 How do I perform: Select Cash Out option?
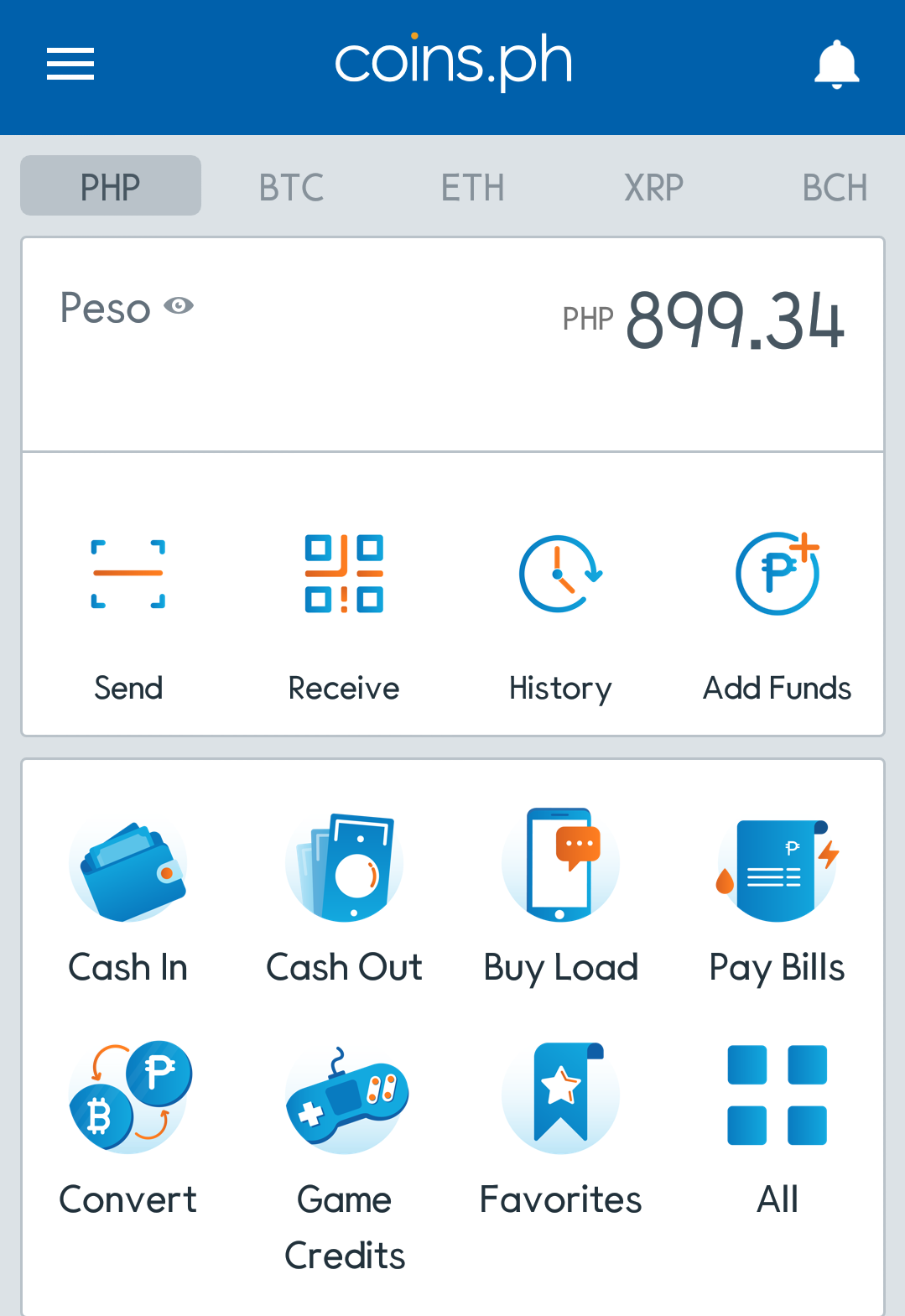click(x=344, y=867)
